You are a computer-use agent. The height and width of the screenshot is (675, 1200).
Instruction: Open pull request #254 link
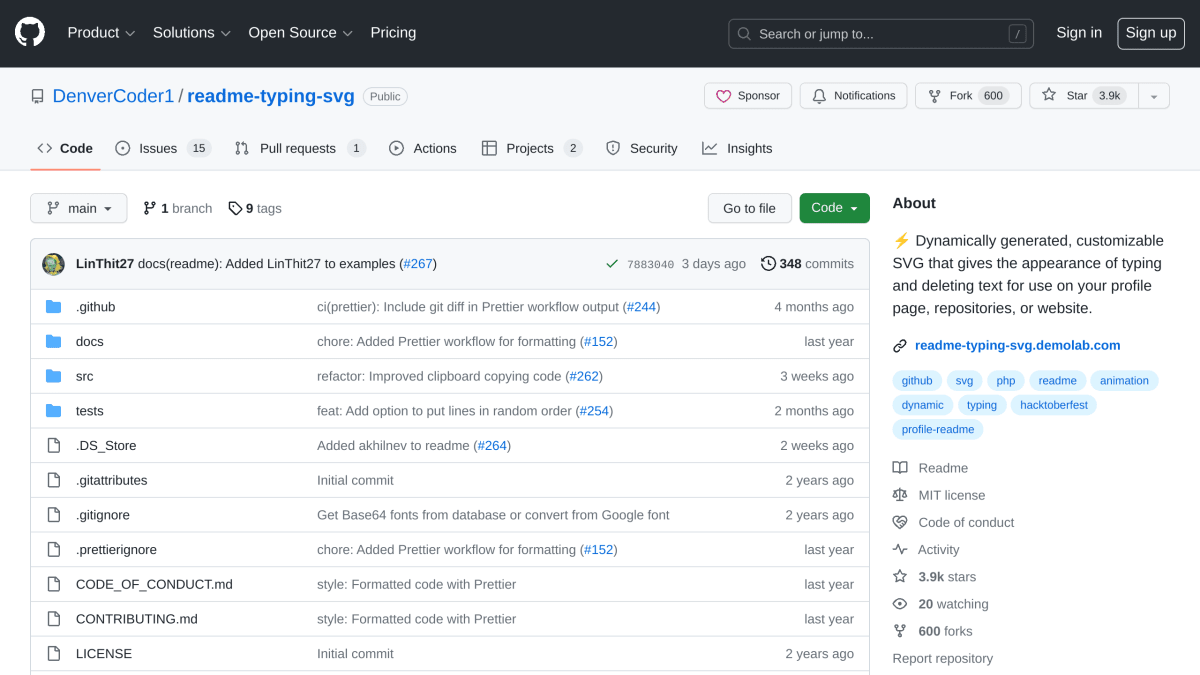(594, 411)
